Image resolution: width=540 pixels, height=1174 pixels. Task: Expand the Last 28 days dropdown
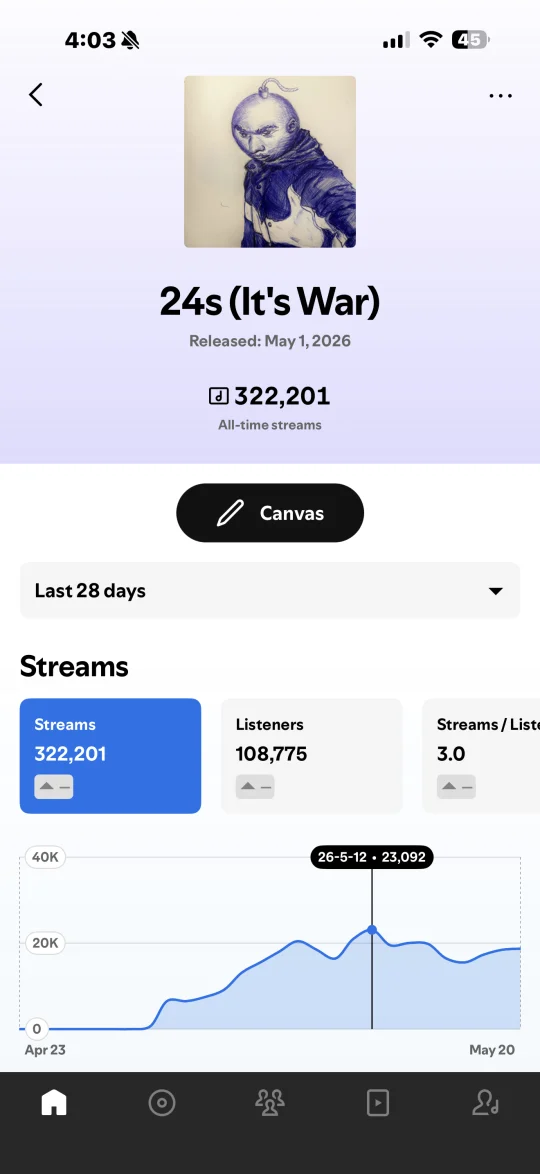point(270,591)
